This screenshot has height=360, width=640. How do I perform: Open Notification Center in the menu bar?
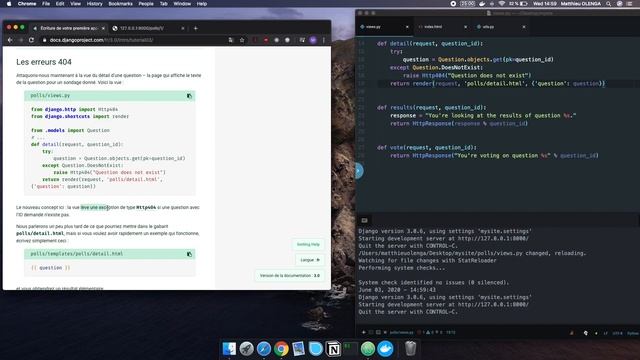click(x=630, y=4)
